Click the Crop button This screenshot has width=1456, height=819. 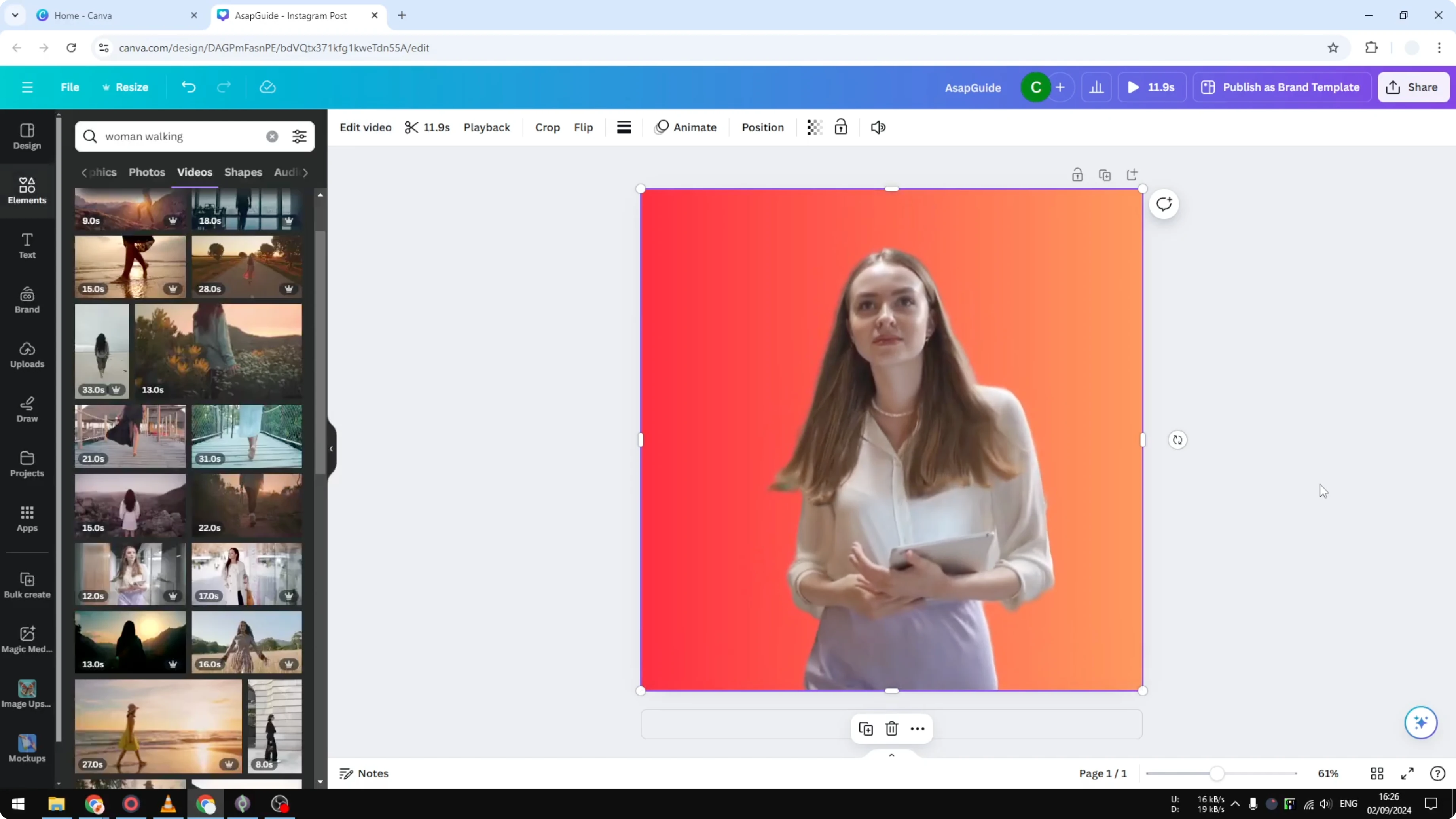click(547, 128)
